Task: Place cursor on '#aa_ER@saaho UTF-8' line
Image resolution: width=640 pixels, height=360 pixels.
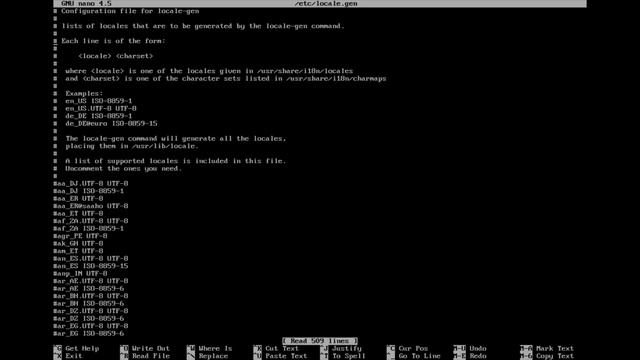Action: (x=91, y=206)
